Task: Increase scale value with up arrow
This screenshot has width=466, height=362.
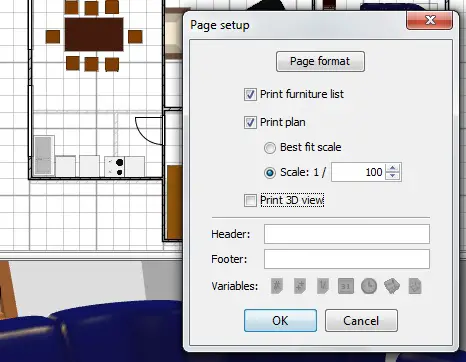Action: 393,168
